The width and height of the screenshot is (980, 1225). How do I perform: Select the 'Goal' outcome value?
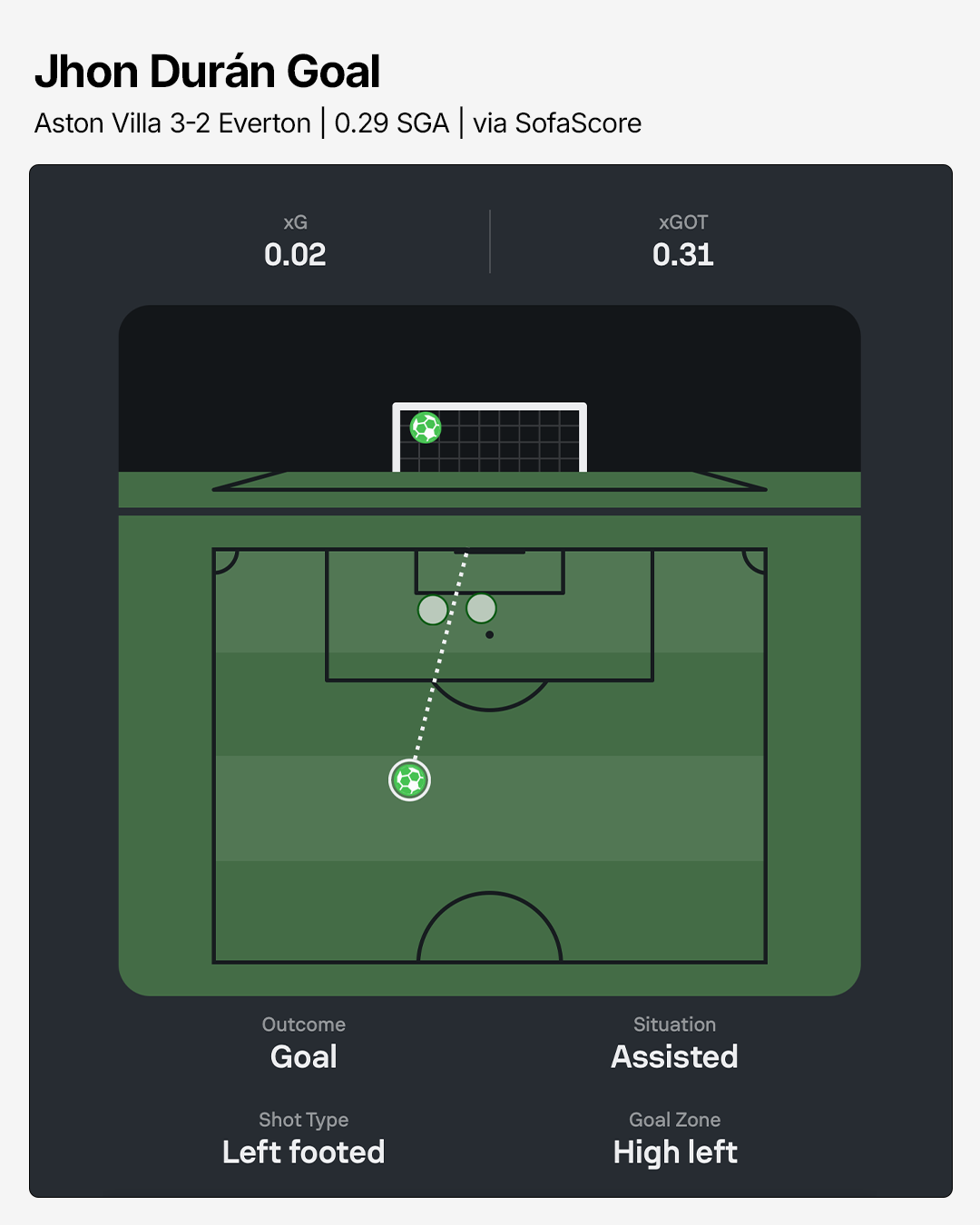[x=304, y=1057]
